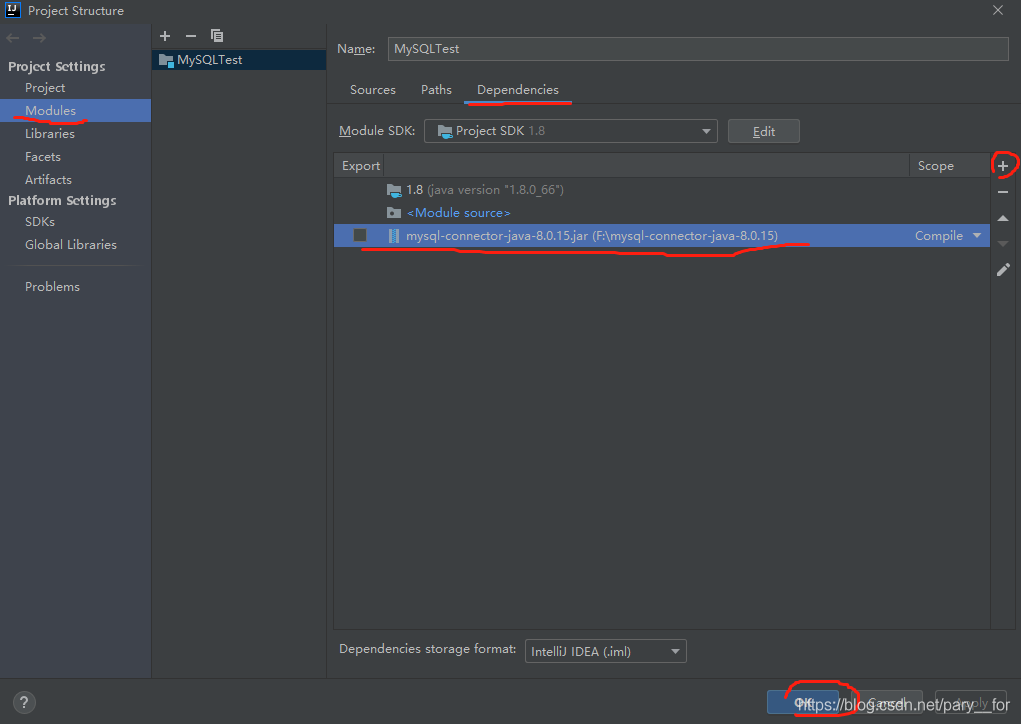
Task: Select the <Module source> row
Action: pyautogui.click(x=662, y=213)
